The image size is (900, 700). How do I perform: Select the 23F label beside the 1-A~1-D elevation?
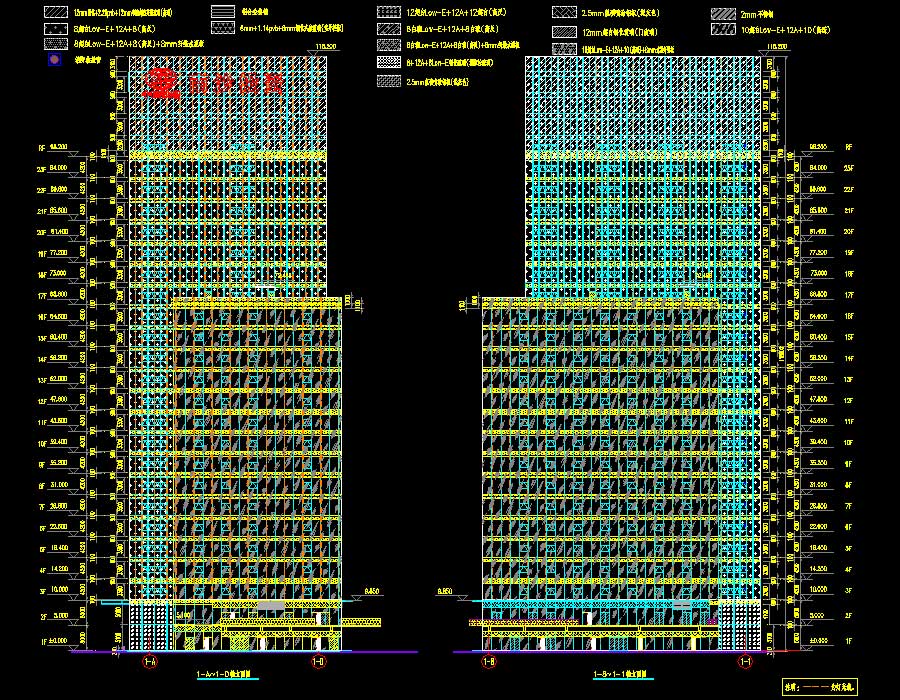coord(42,170)
